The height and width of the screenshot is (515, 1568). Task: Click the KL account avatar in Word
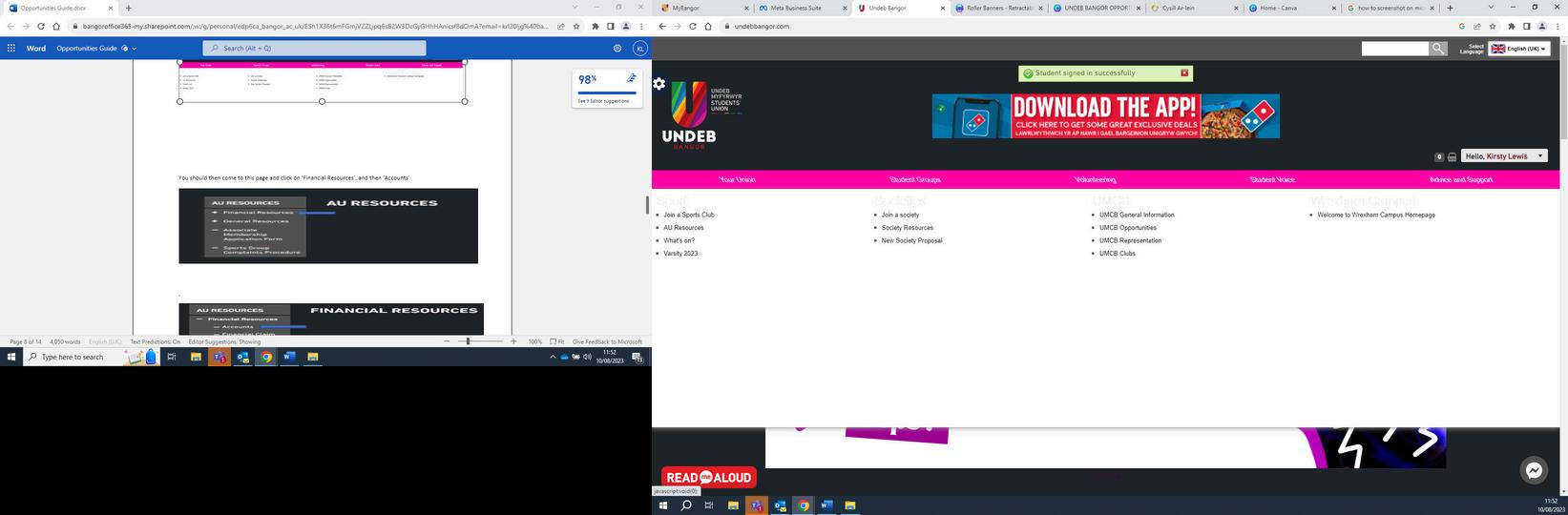640,48
